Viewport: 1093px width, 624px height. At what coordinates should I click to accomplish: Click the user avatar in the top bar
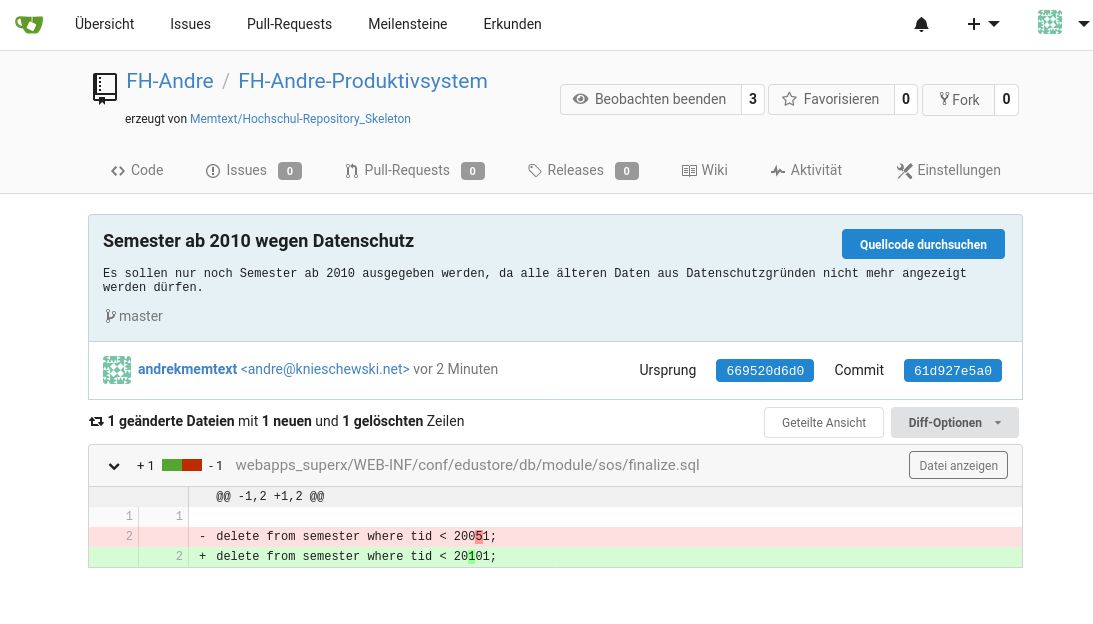[x=1049, y=23]
